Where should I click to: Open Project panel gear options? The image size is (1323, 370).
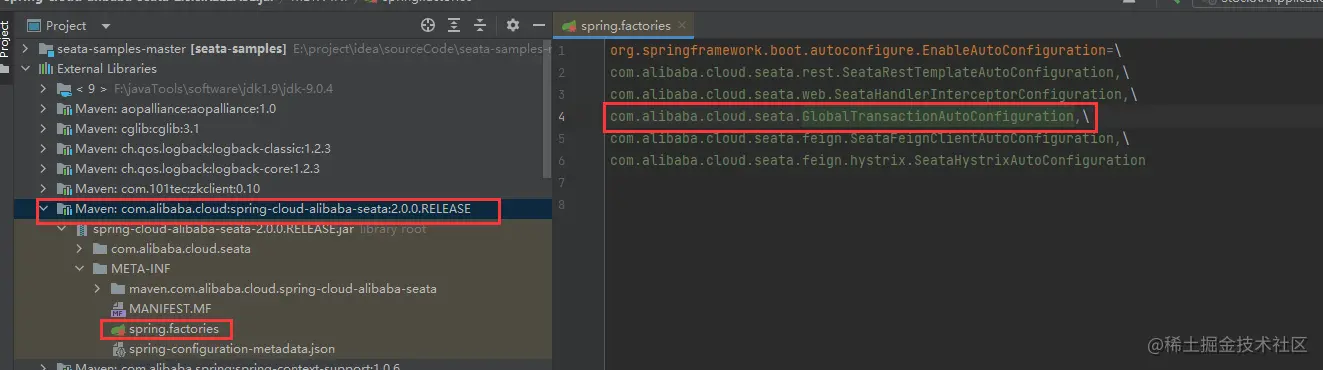pos(513,25)
